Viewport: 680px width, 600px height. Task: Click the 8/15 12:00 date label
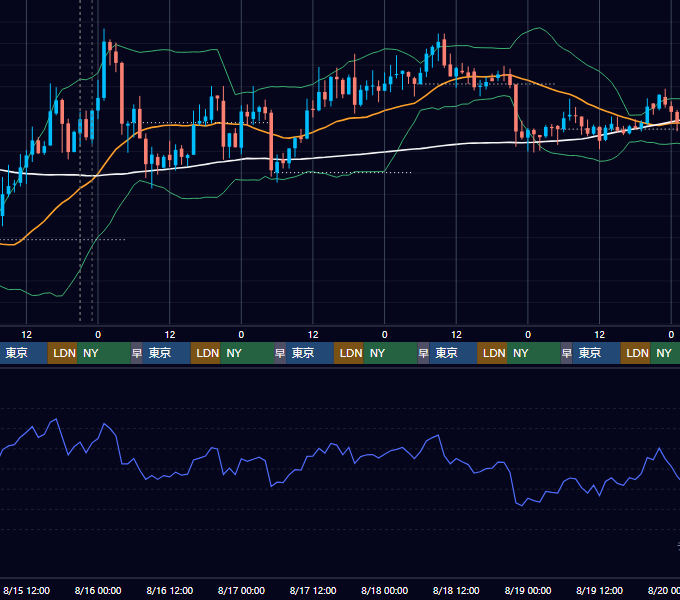pos(26,590)
